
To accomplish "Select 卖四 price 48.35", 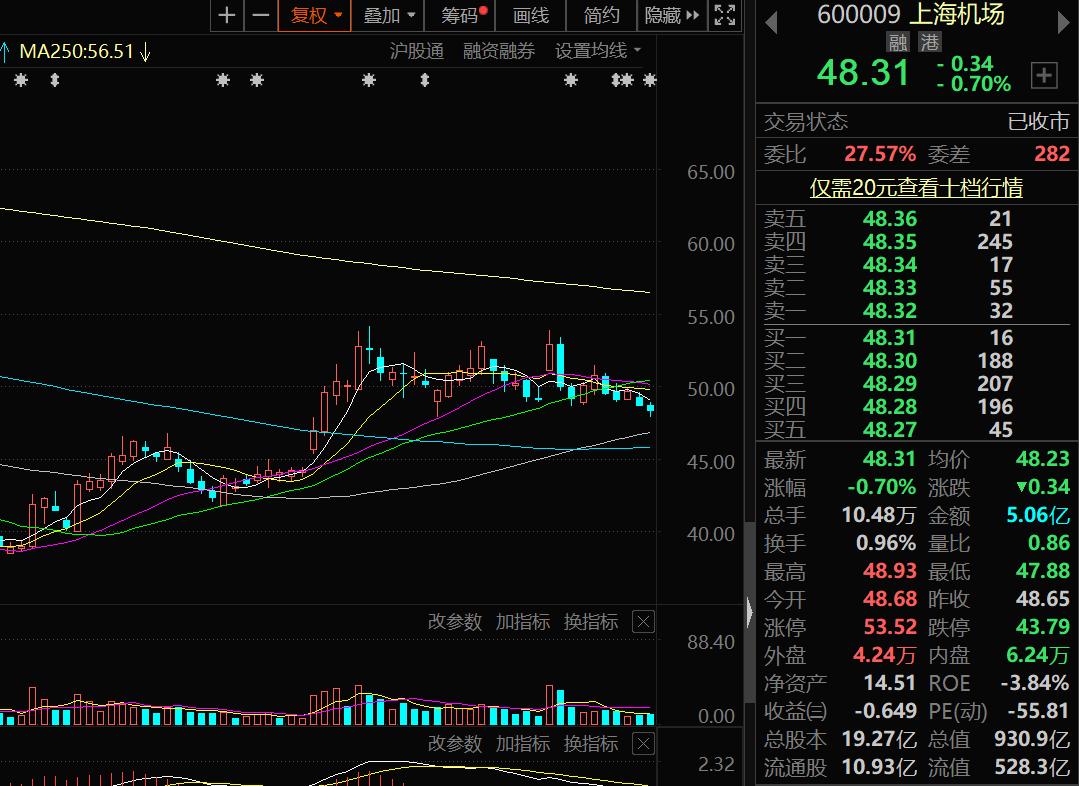I will click(890, 242).
